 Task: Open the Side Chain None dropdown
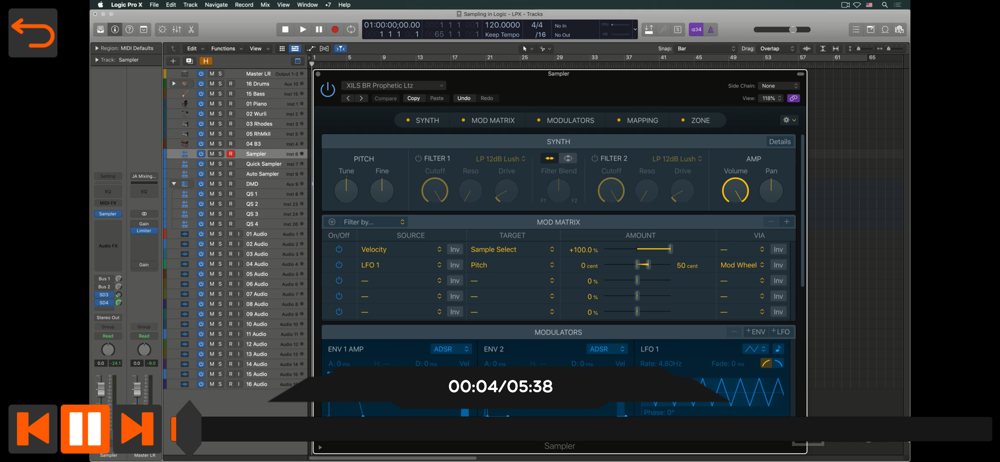pyautogui.click(x=779, y=86)
